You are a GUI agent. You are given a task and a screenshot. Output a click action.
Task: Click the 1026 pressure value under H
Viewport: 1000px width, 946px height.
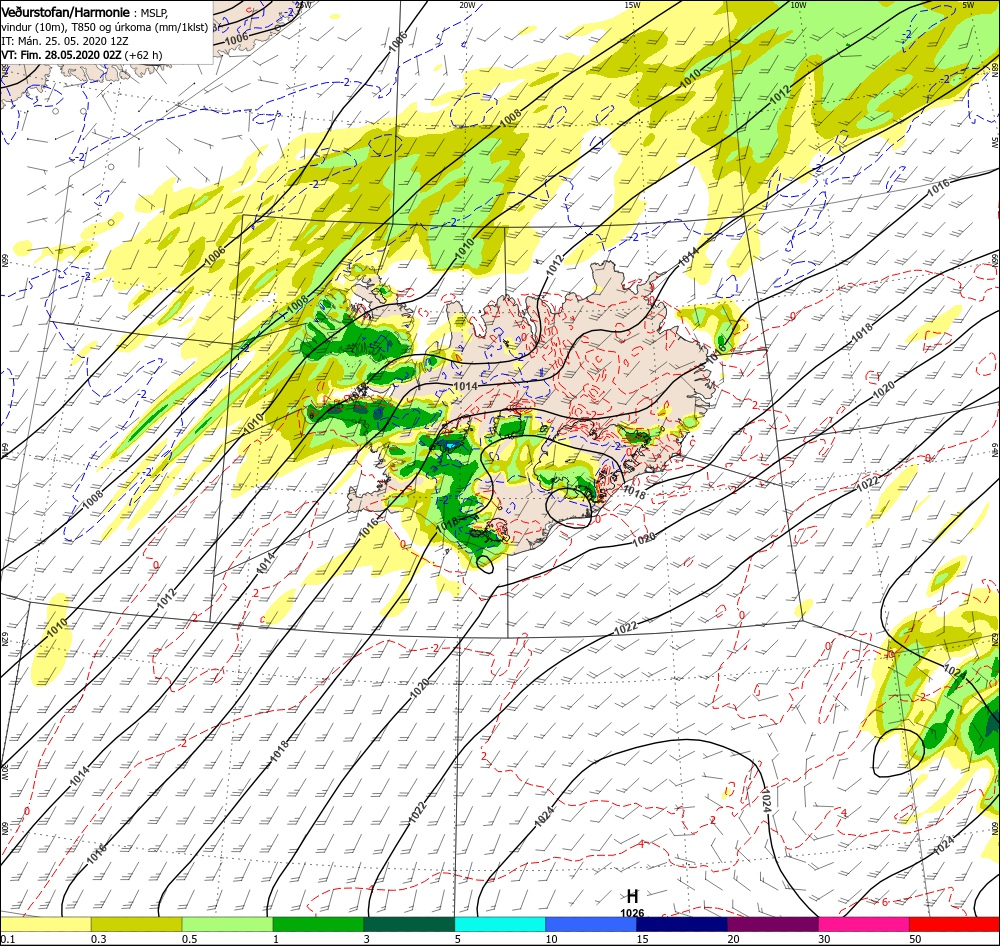tap(632, 913)
